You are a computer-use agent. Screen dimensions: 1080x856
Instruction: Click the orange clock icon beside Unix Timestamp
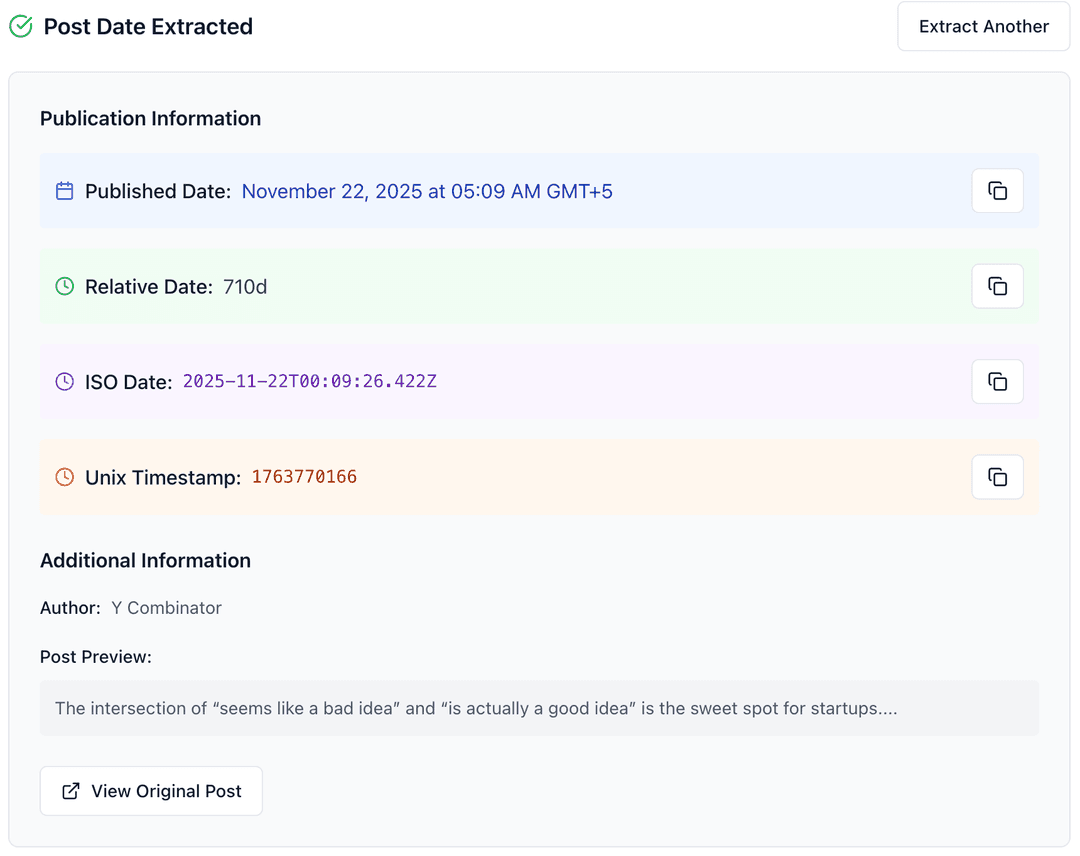[65, 477]
